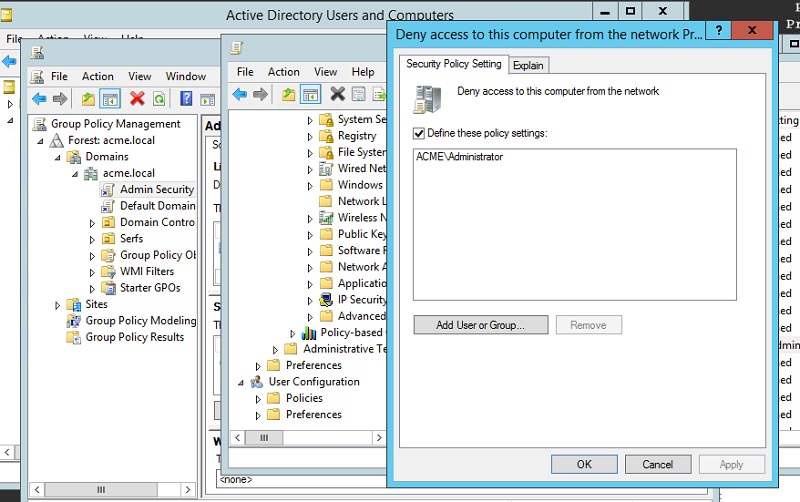Click Add User or Group button
The height and width of the screenshot is (502, 800).
[x=481, y=325]
